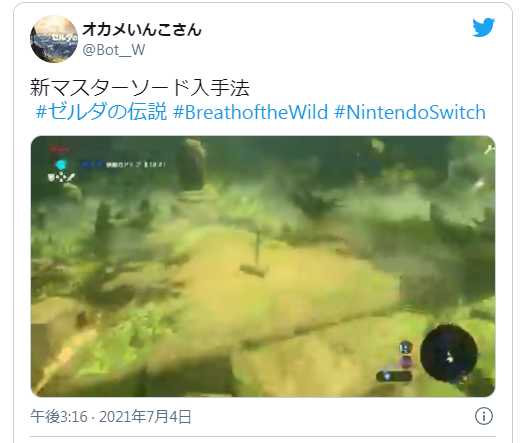Open the オカメいんこさん profile avatar
This screenshot has width=525, height=443.
coord(54,39)
